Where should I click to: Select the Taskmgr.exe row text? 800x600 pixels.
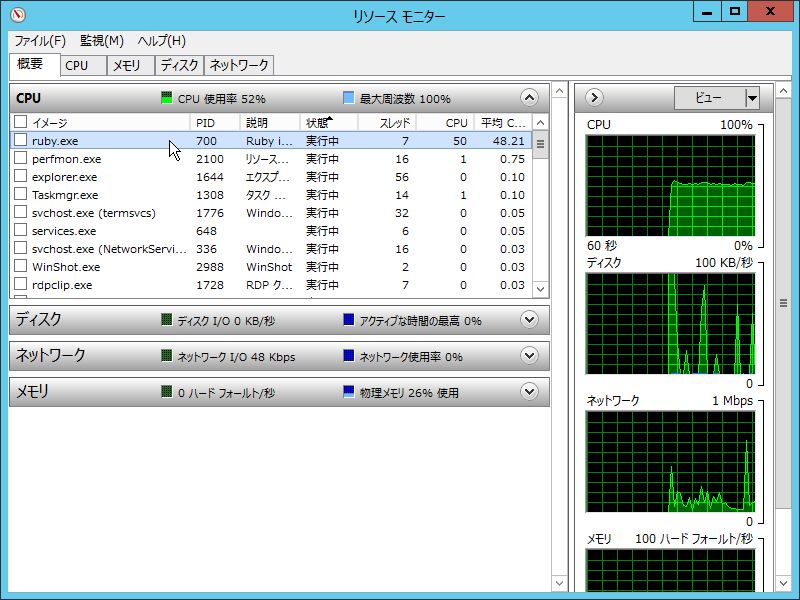coord(65,195)
